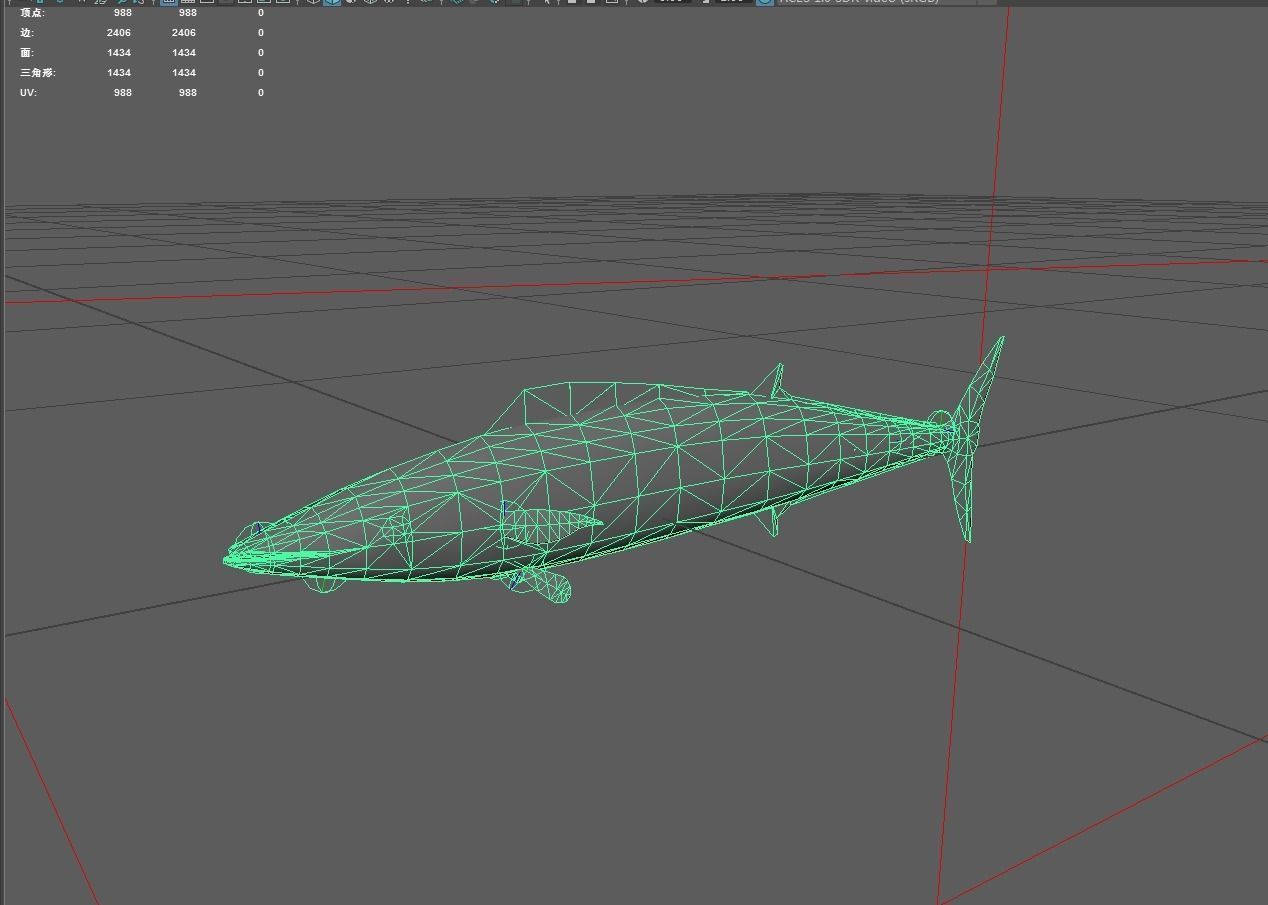Click the 0 value in the UV row

(261, 93)
